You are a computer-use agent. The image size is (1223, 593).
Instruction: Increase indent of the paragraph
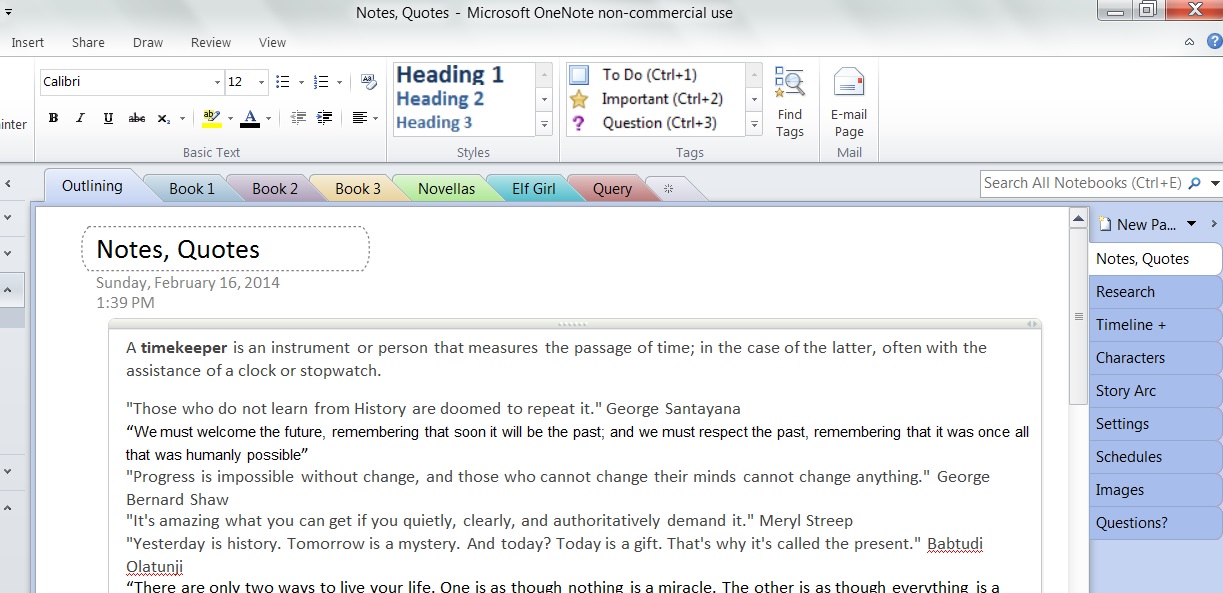(324, 118)
